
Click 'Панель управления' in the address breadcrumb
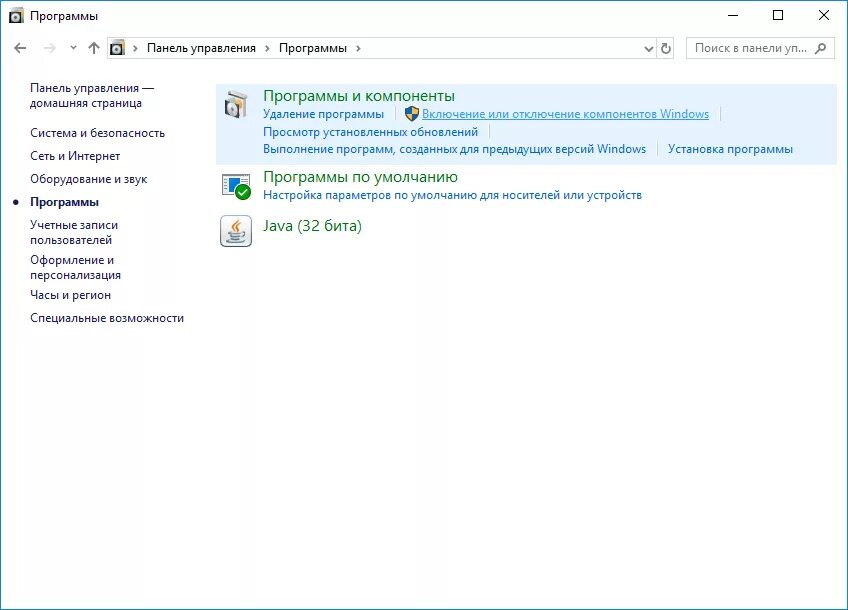tap(201, 48)
